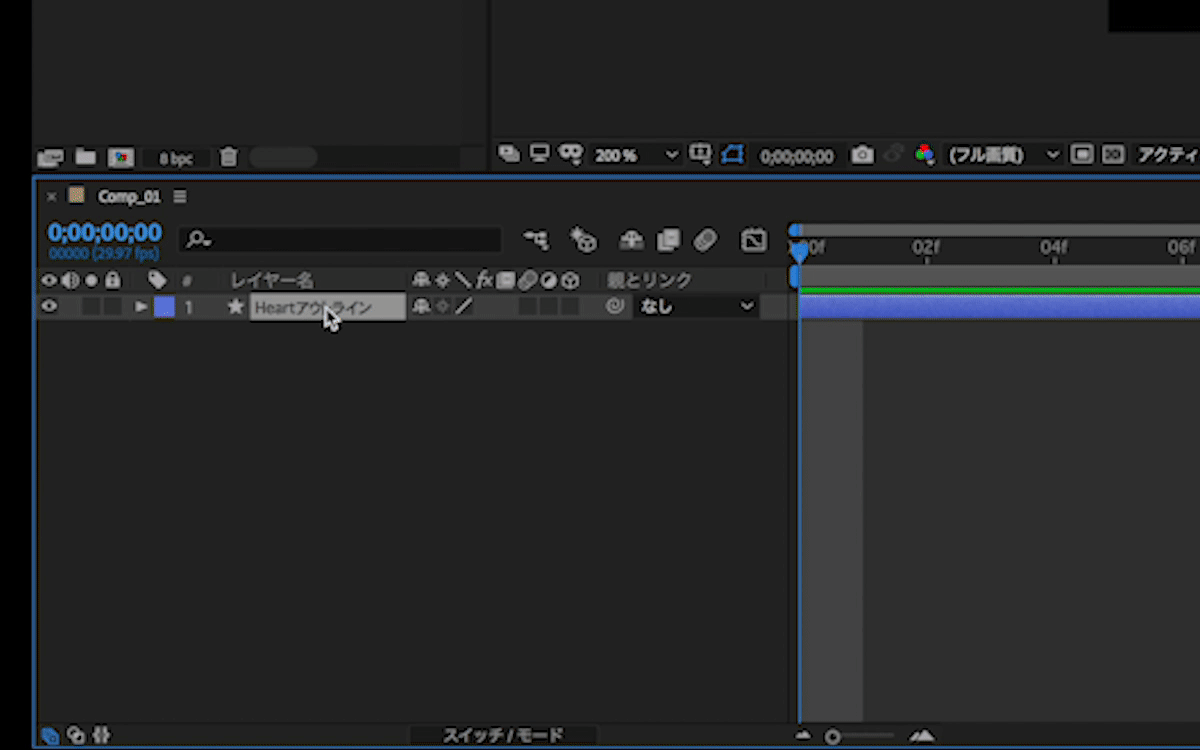This screenshot has height=750, width=1200.
Task: Toggle transparency grid icon
Action: [x=1112, y=155]
